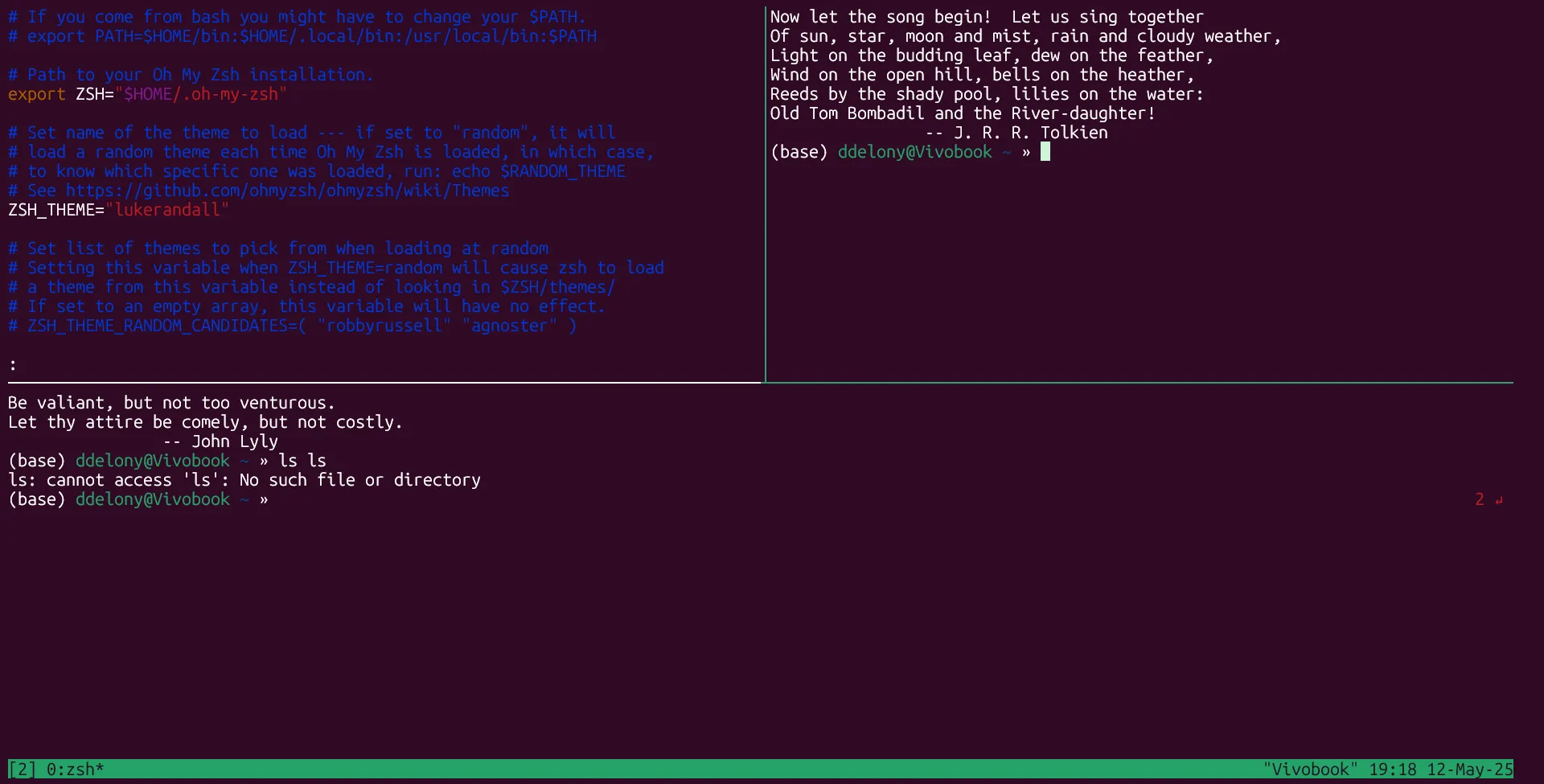This screenshot has width=1544, height=784.
Task: Click the failed "ls ls" command text
Action: click(x=303, y=460)
